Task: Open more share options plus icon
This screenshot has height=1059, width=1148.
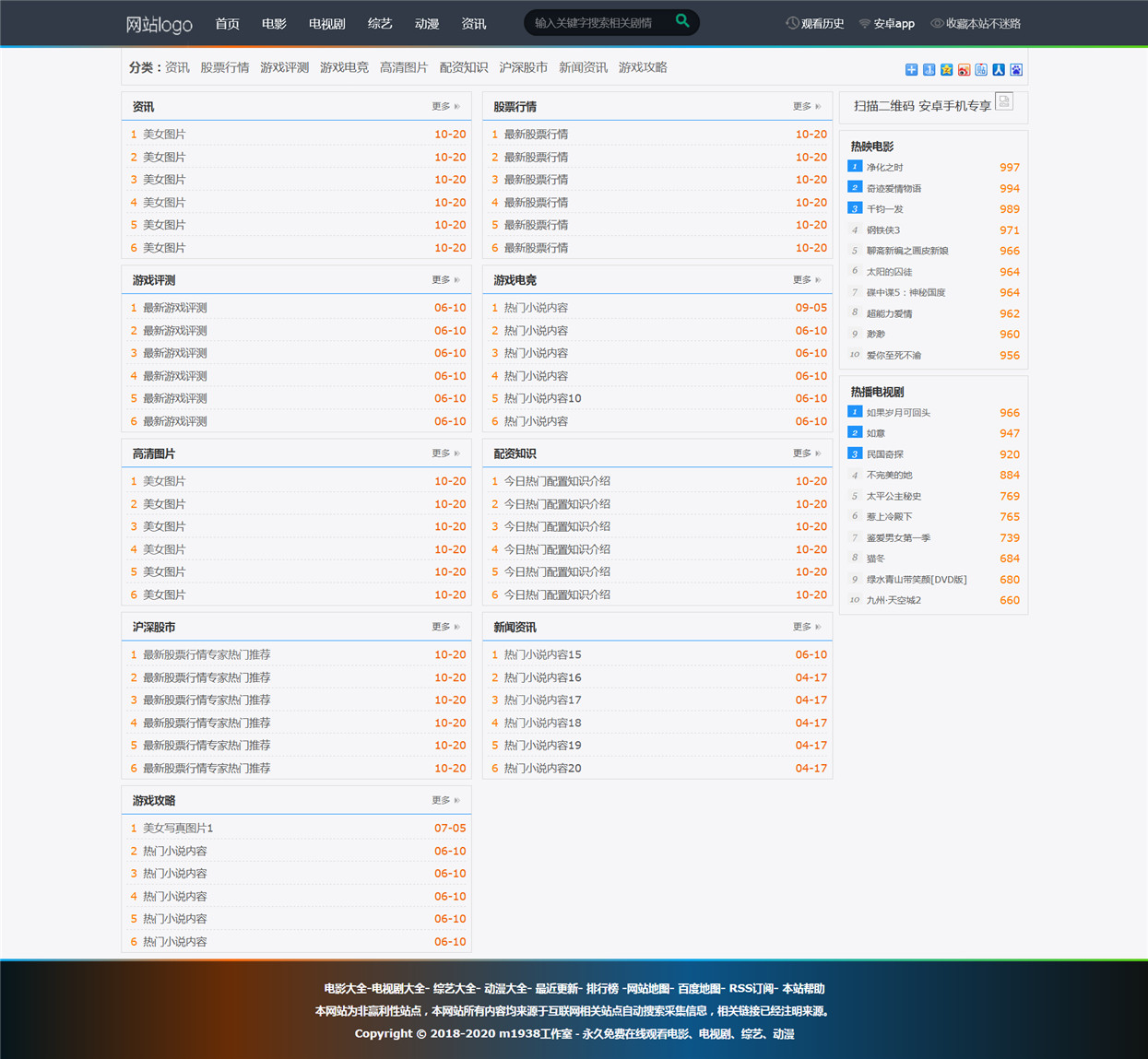Action: pos(912,69)
